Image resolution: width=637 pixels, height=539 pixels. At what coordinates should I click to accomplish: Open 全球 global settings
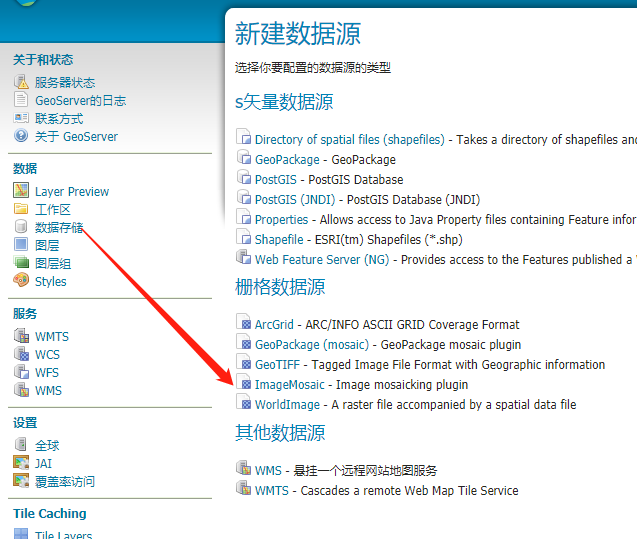47,445
